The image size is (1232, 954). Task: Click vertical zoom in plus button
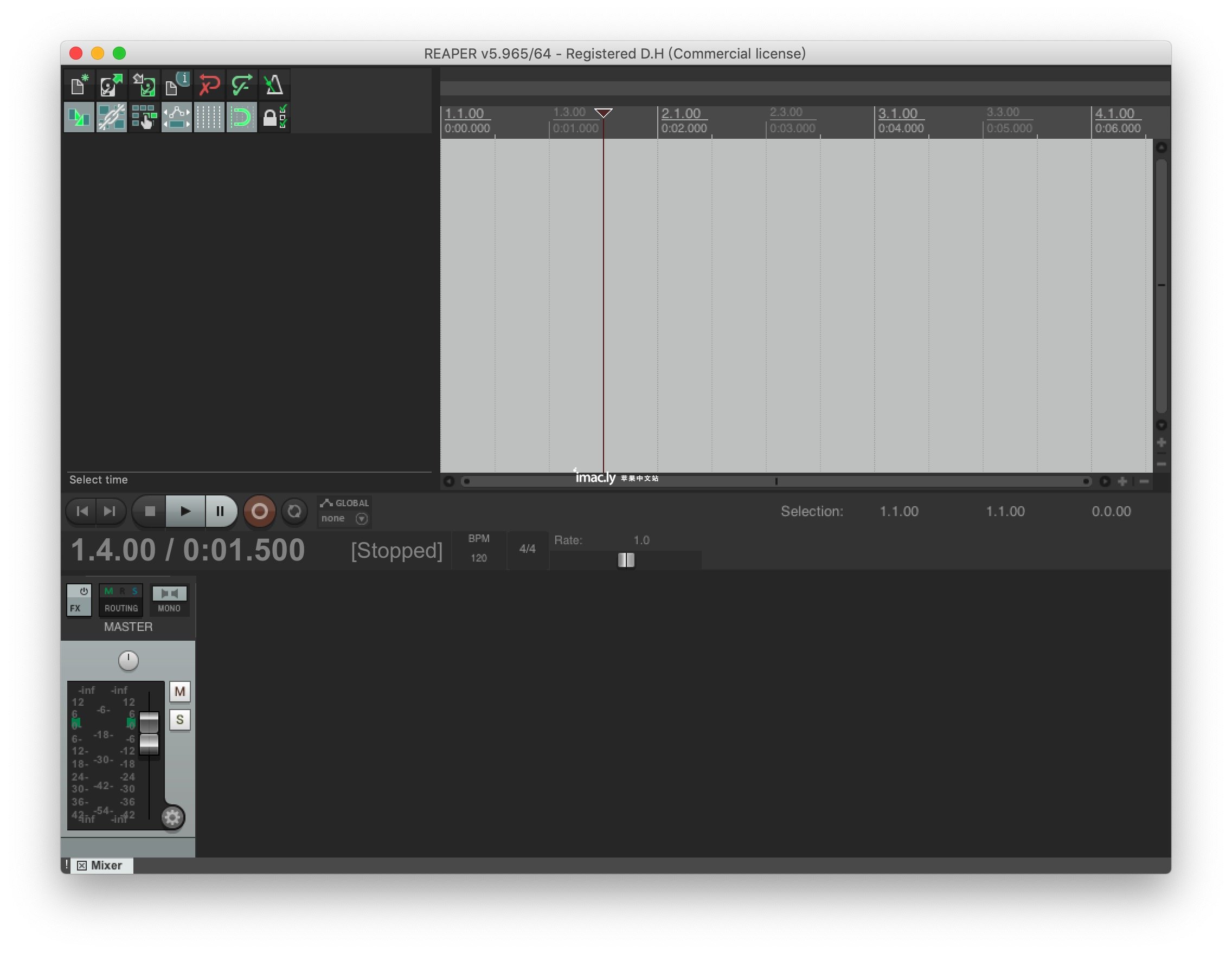tap(1162, 443)
